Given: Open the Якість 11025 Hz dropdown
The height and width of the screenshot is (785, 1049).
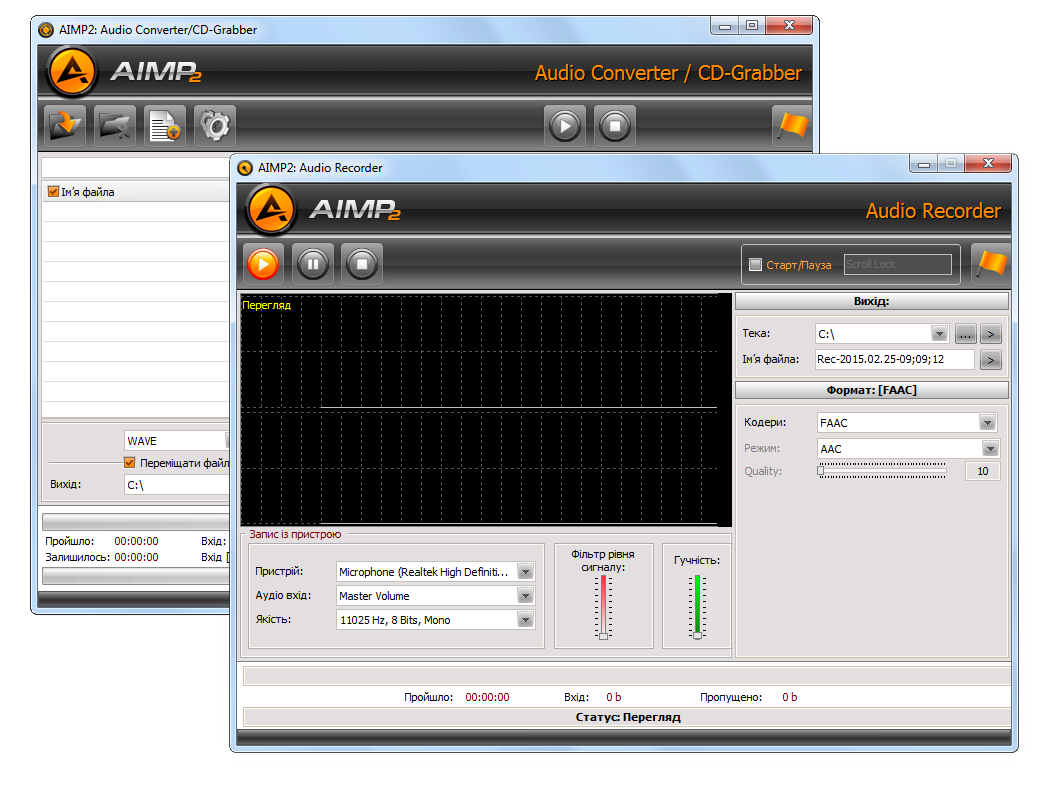Looking at the screenshot, I should point(525,620).
